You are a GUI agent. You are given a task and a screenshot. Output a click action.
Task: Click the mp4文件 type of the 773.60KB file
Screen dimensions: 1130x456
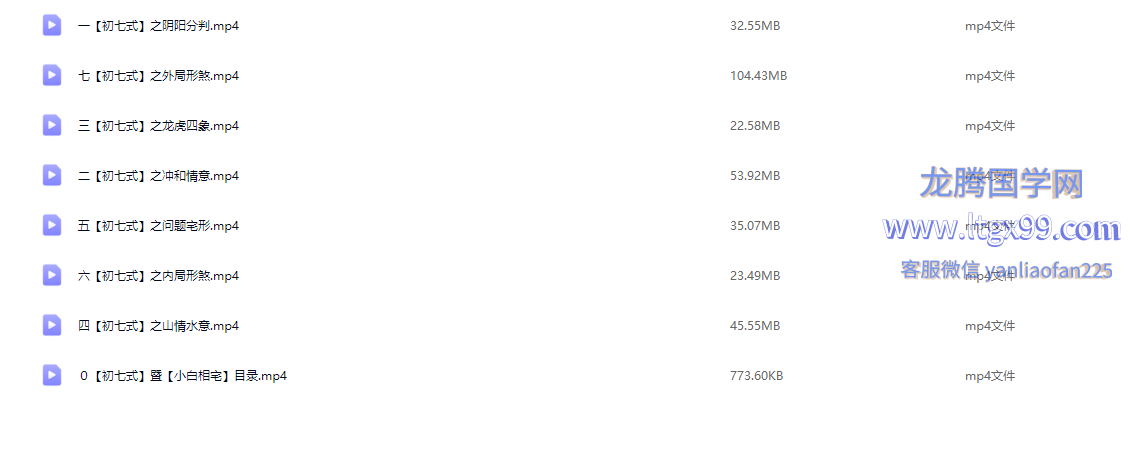(989, 376)
